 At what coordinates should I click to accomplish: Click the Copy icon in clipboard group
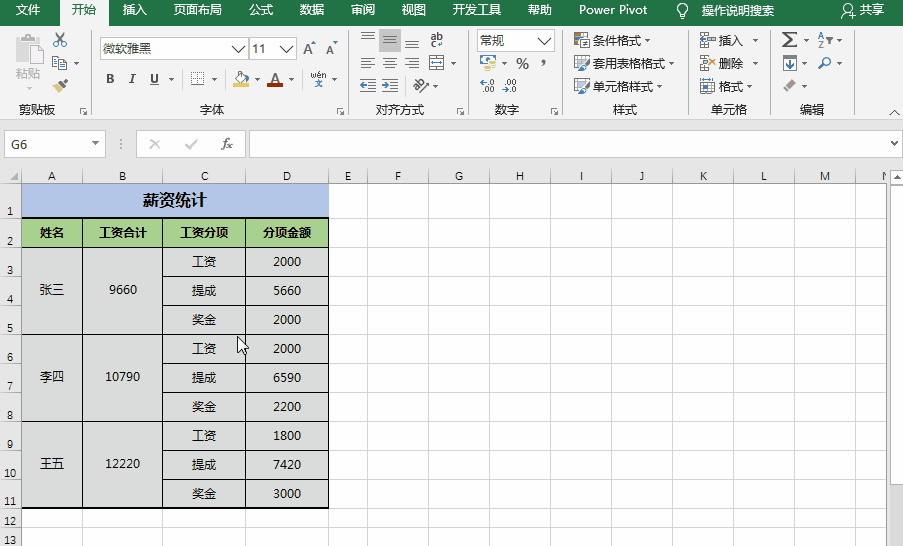pos(59,63)
